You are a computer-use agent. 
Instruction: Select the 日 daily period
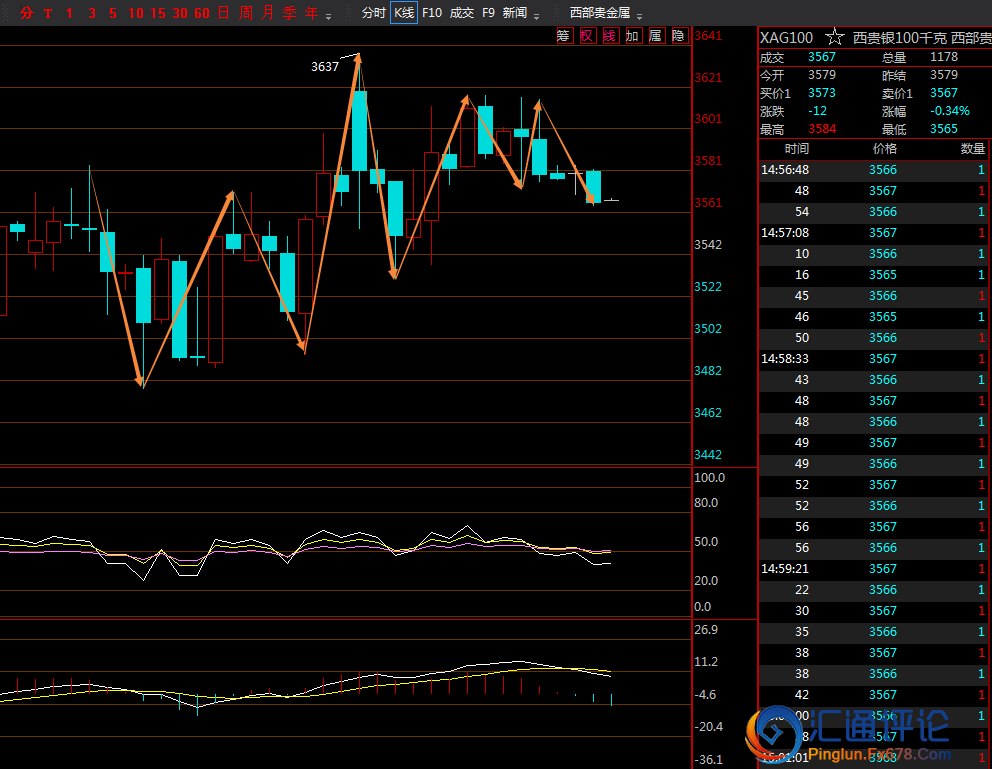tap(223, 13)
